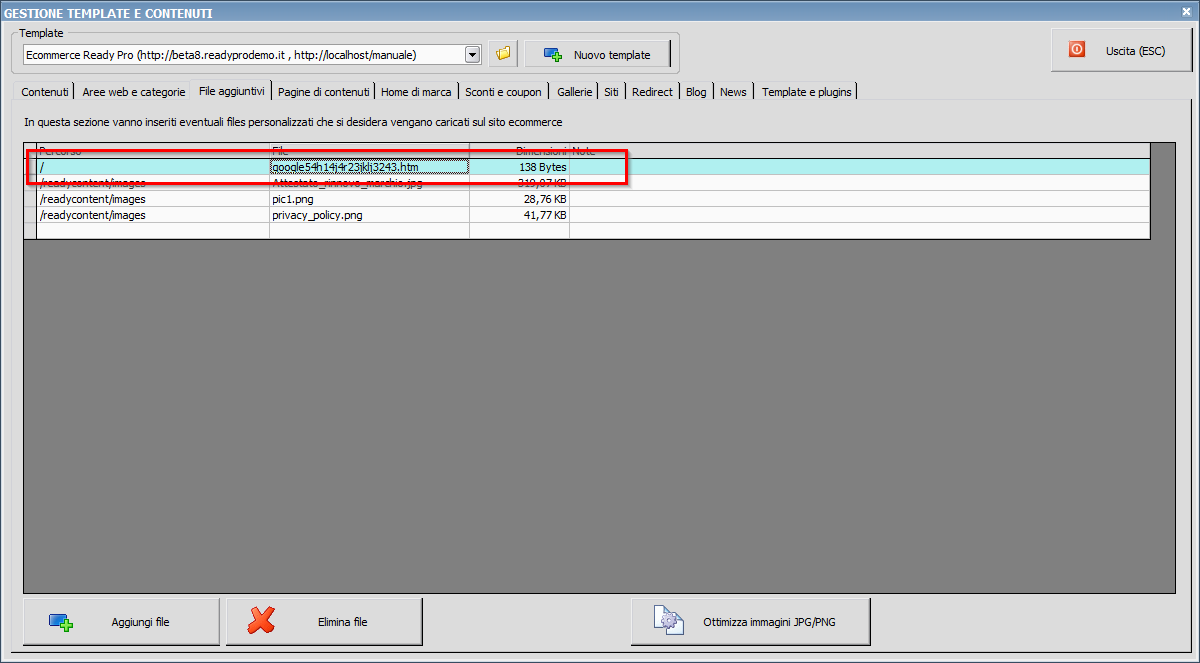
Task: Click the Note column header
Action: tap(859, 151)
